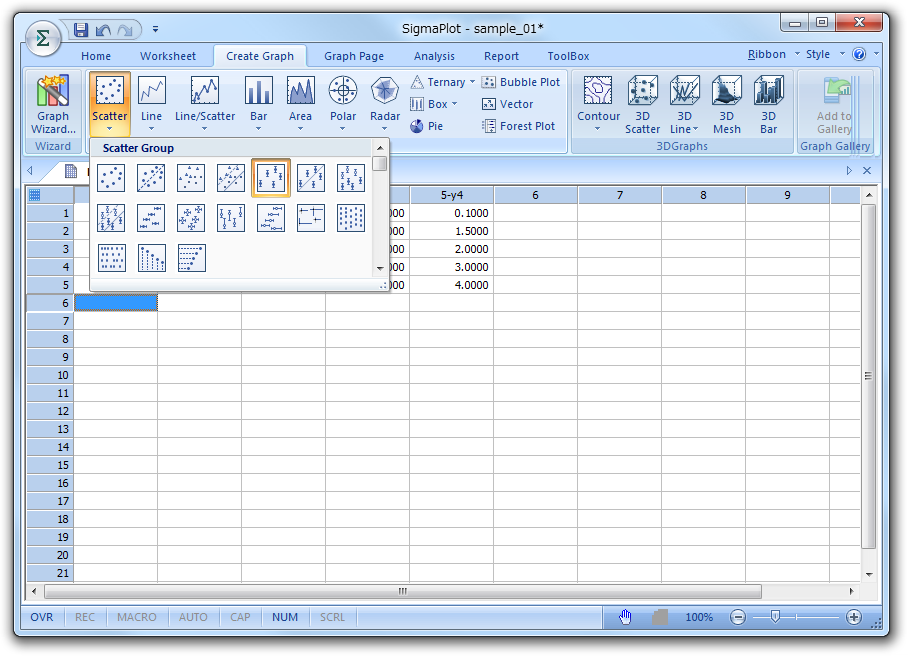This screenshot has width=908, height=656.
Task: Open the Graph Page tab
Action: [x=354, y=56]
